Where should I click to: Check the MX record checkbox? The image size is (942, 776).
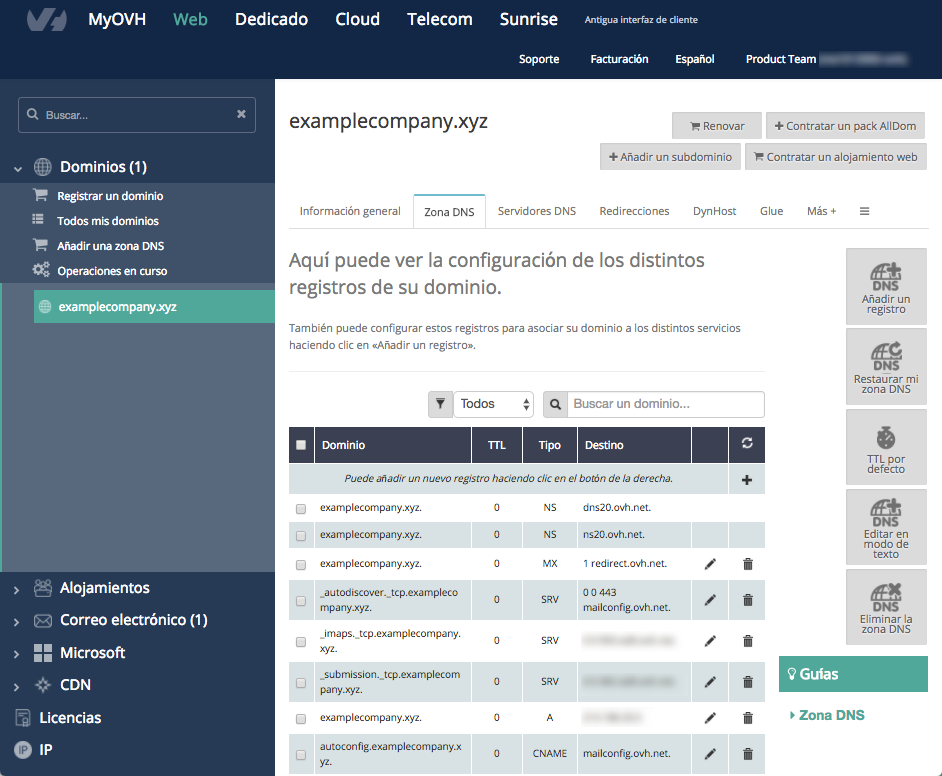click(301, 565)
